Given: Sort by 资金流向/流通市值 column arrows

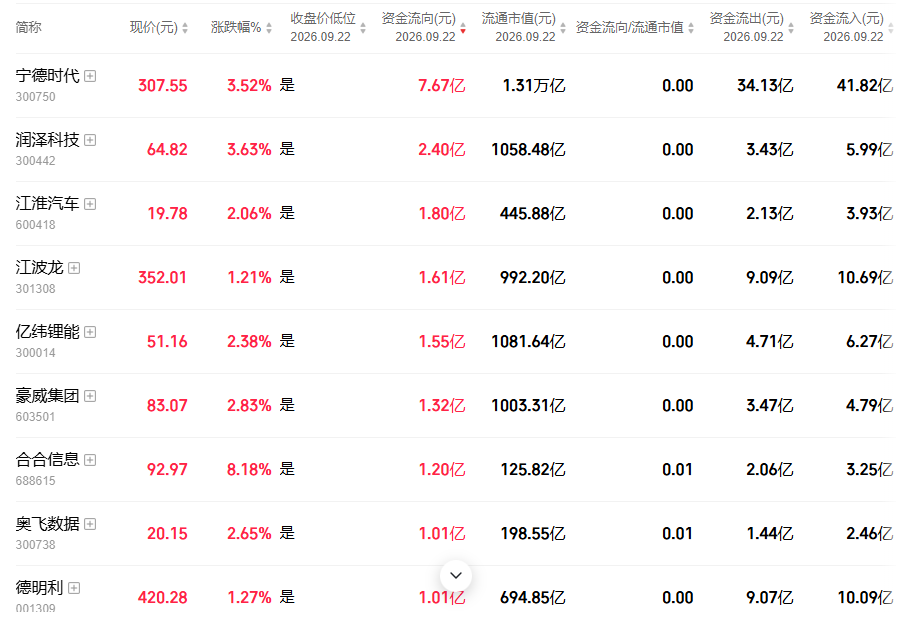Looking at the screenshot, I should click(x=690, y=28).
